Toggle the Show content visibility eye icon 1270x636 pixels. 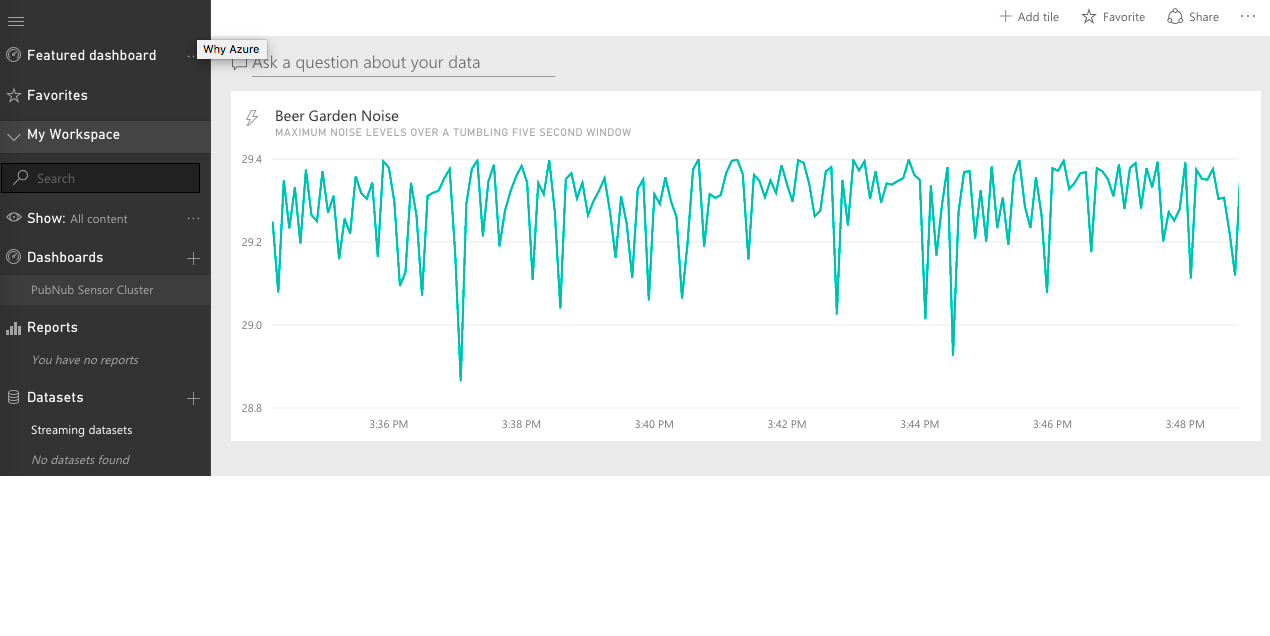(13, 218)
